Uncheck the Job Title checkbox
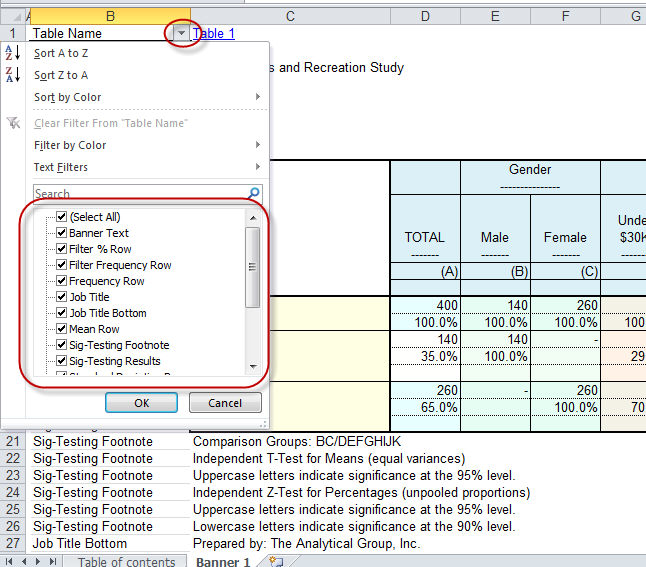Viewport: 646px width, 567px height. click(x=61, y=297)
